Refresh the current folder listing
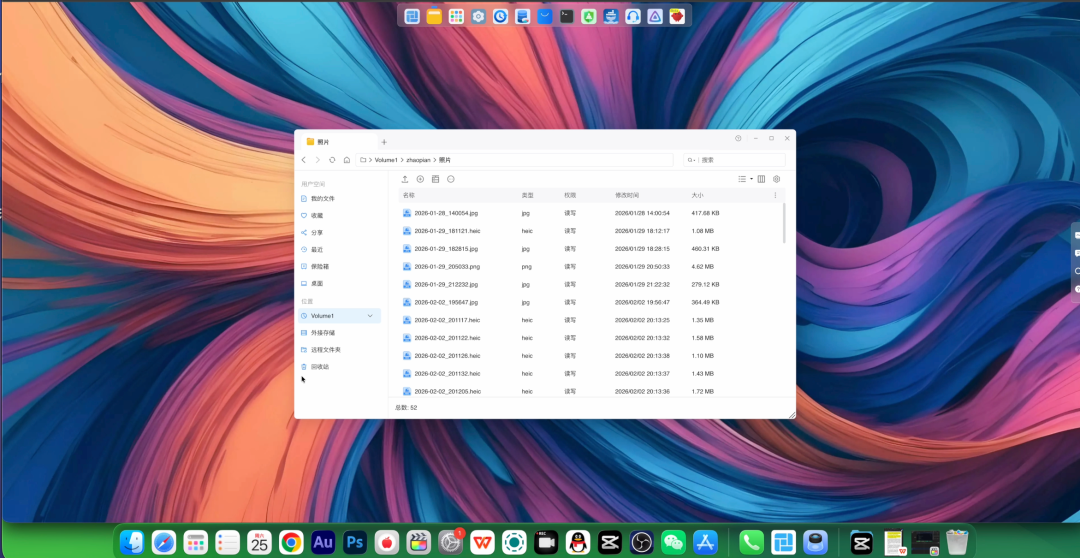1080x558 pixels. click(332, 160)
